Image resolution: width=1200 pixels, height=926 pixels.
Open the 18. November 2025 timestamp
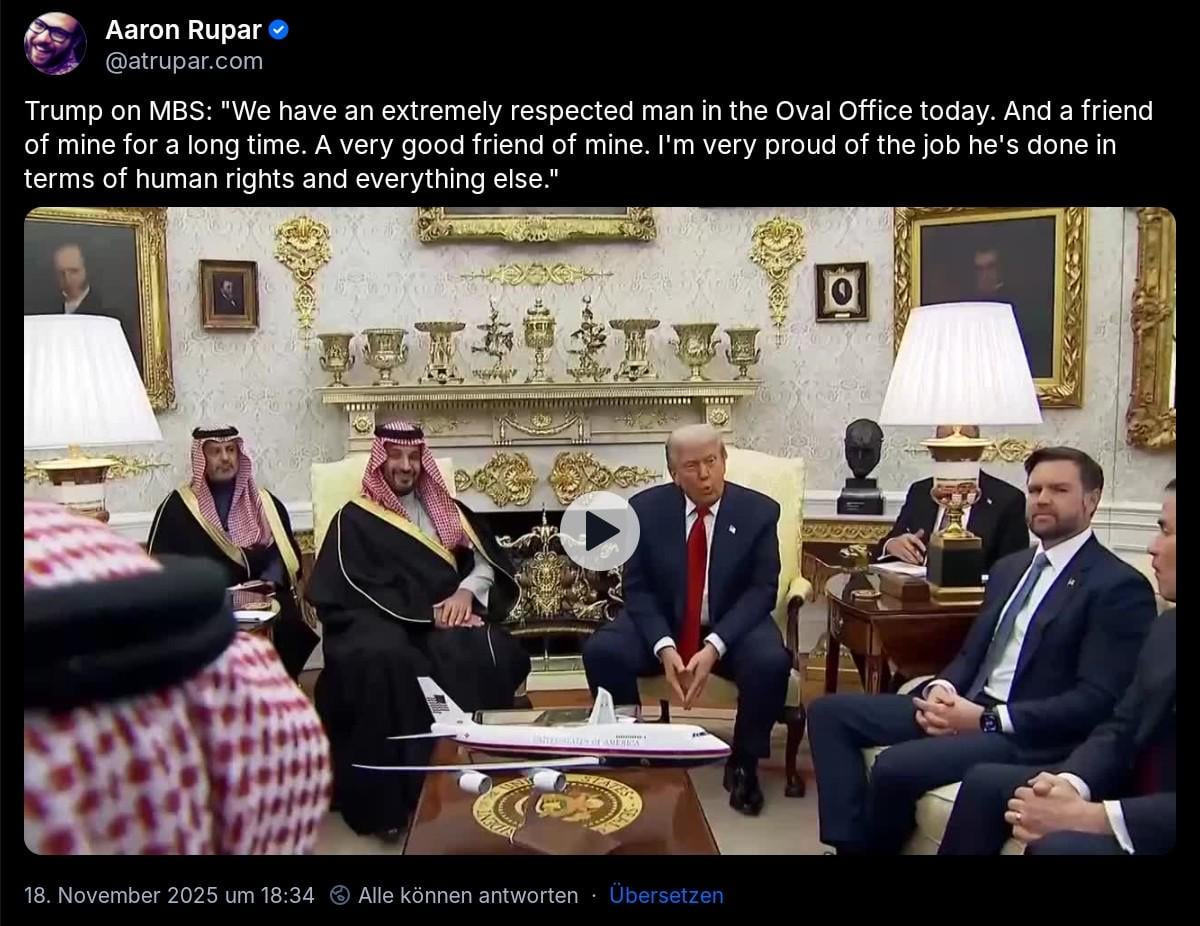pos(169,895)
